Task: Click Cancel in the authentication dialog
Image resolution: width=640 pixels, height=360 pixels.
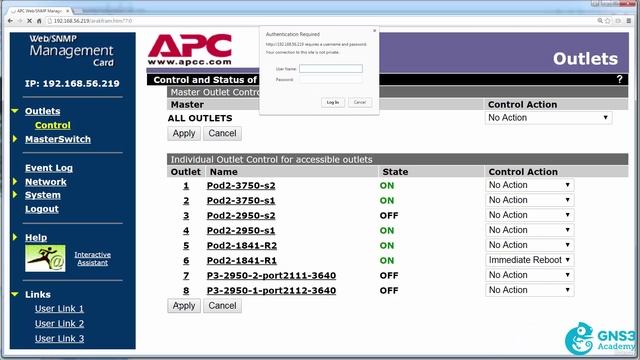Action: click(360, 102)
